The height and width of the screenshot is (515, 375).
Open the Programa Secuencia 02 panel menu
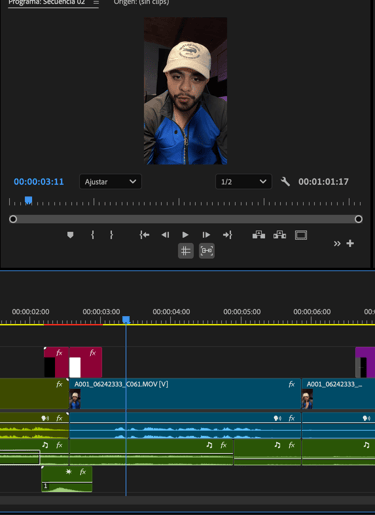[x=96, y=3]
